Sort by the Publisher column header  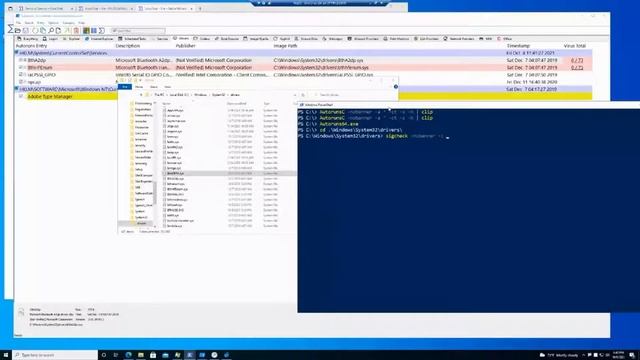click(186, 46)
